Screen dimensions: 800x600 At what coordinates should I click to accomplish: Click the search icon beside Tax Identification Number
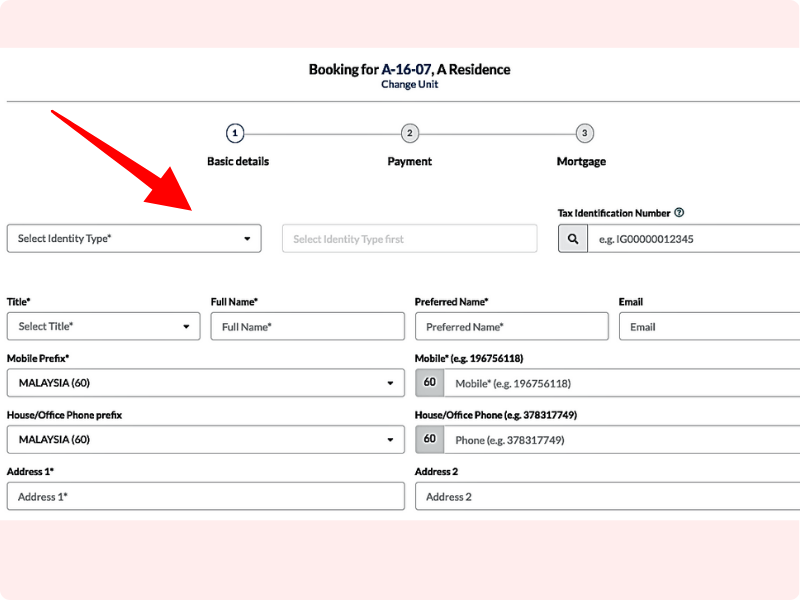572,238
